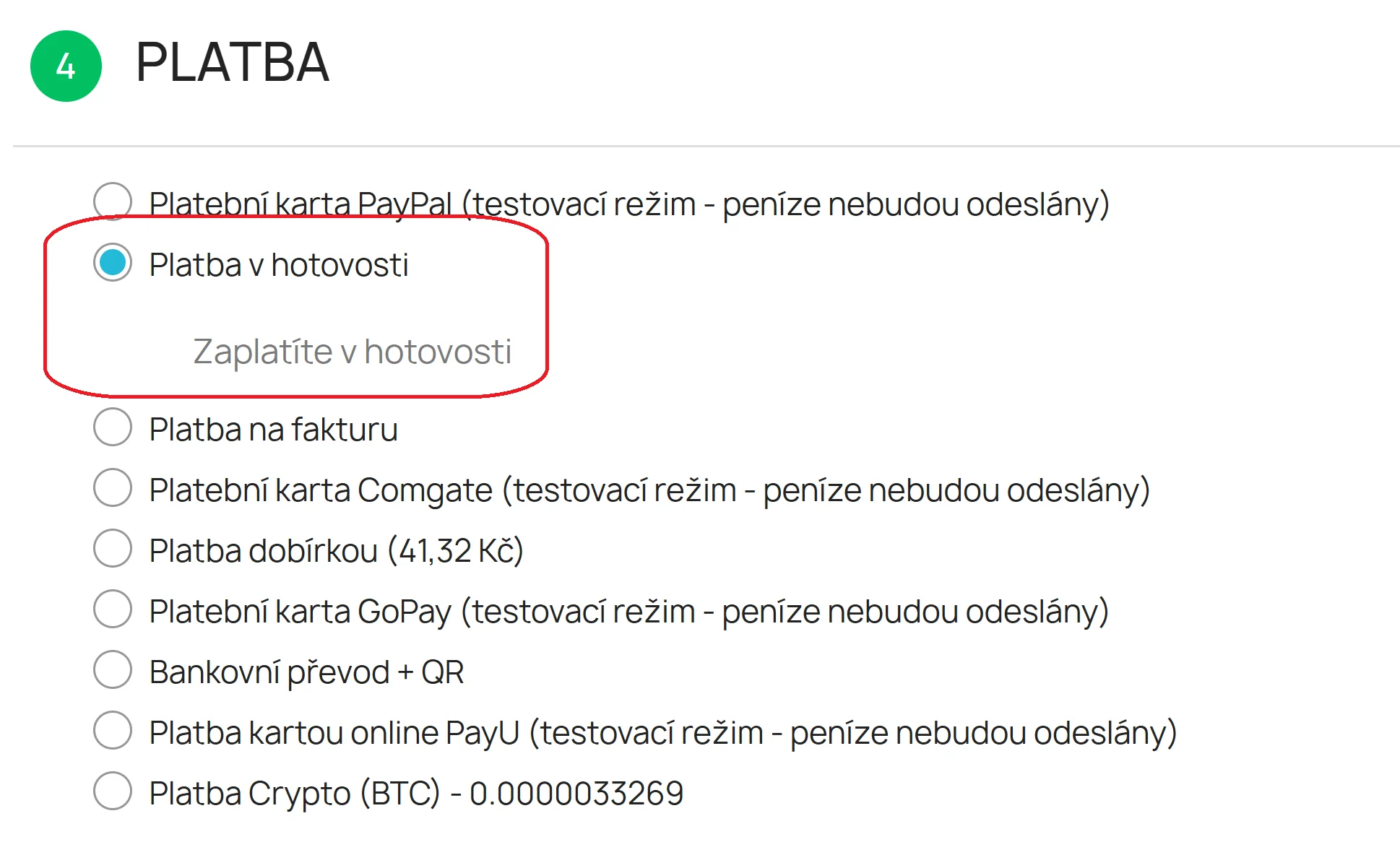This screenshot has height=868, width=1400.
Task: Click the 'Platební karta Comgate' label text
Action: point(649,490)
